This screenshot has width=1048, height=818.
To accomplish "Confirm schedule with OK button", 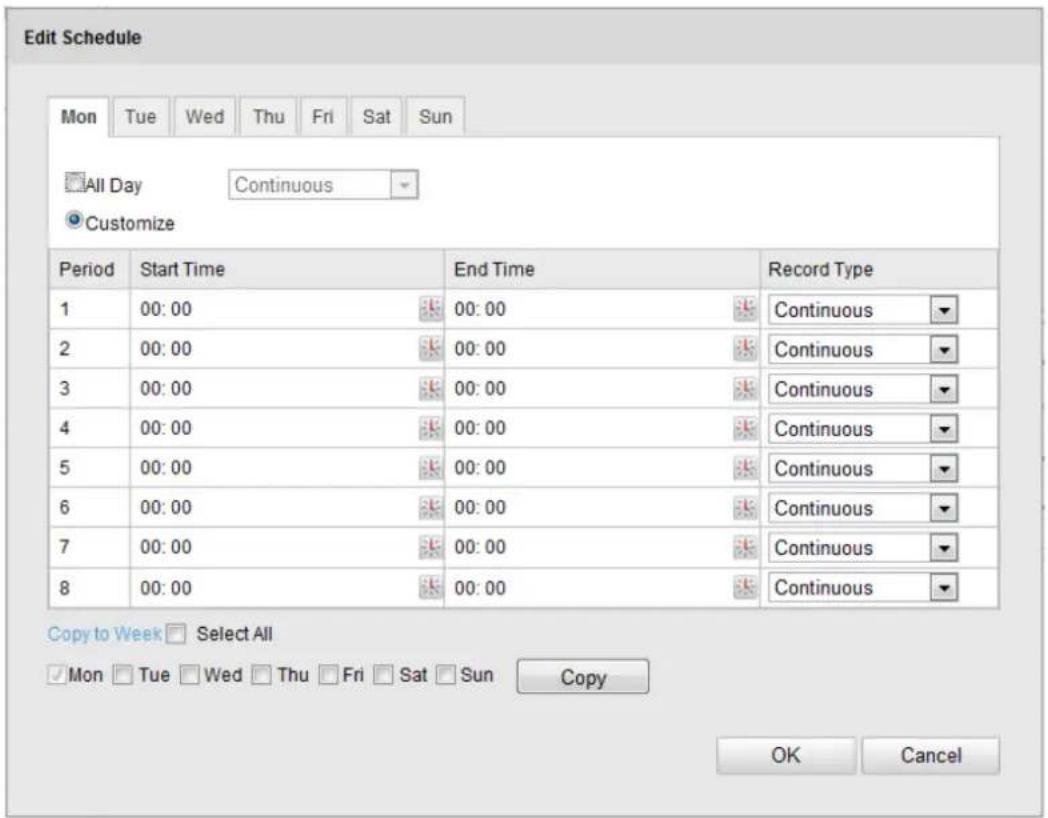I will click(x=786, y=755).
